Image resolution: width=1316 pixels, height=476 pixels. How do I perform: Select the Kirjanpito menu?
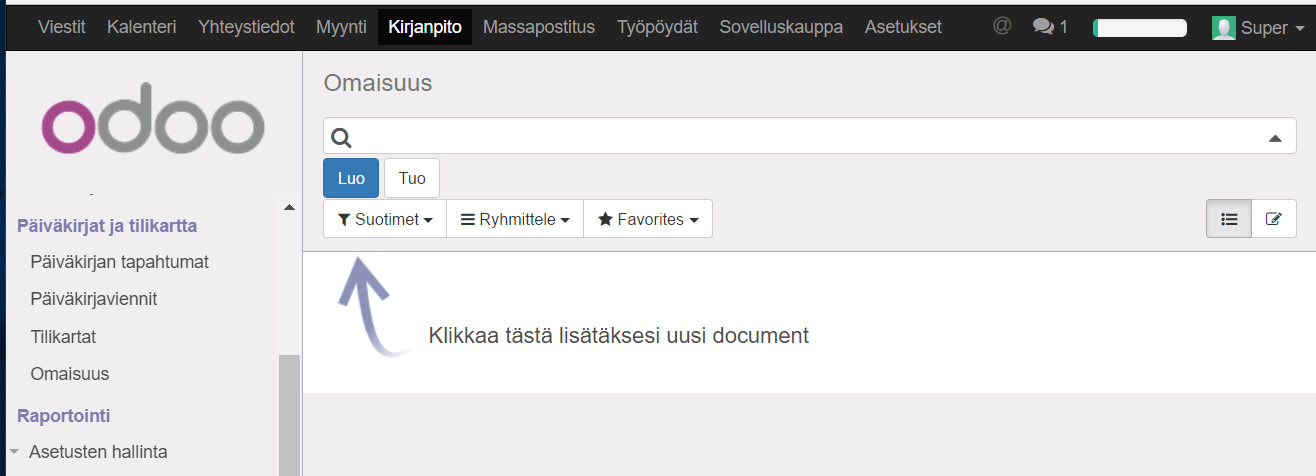tap(425, 27)
